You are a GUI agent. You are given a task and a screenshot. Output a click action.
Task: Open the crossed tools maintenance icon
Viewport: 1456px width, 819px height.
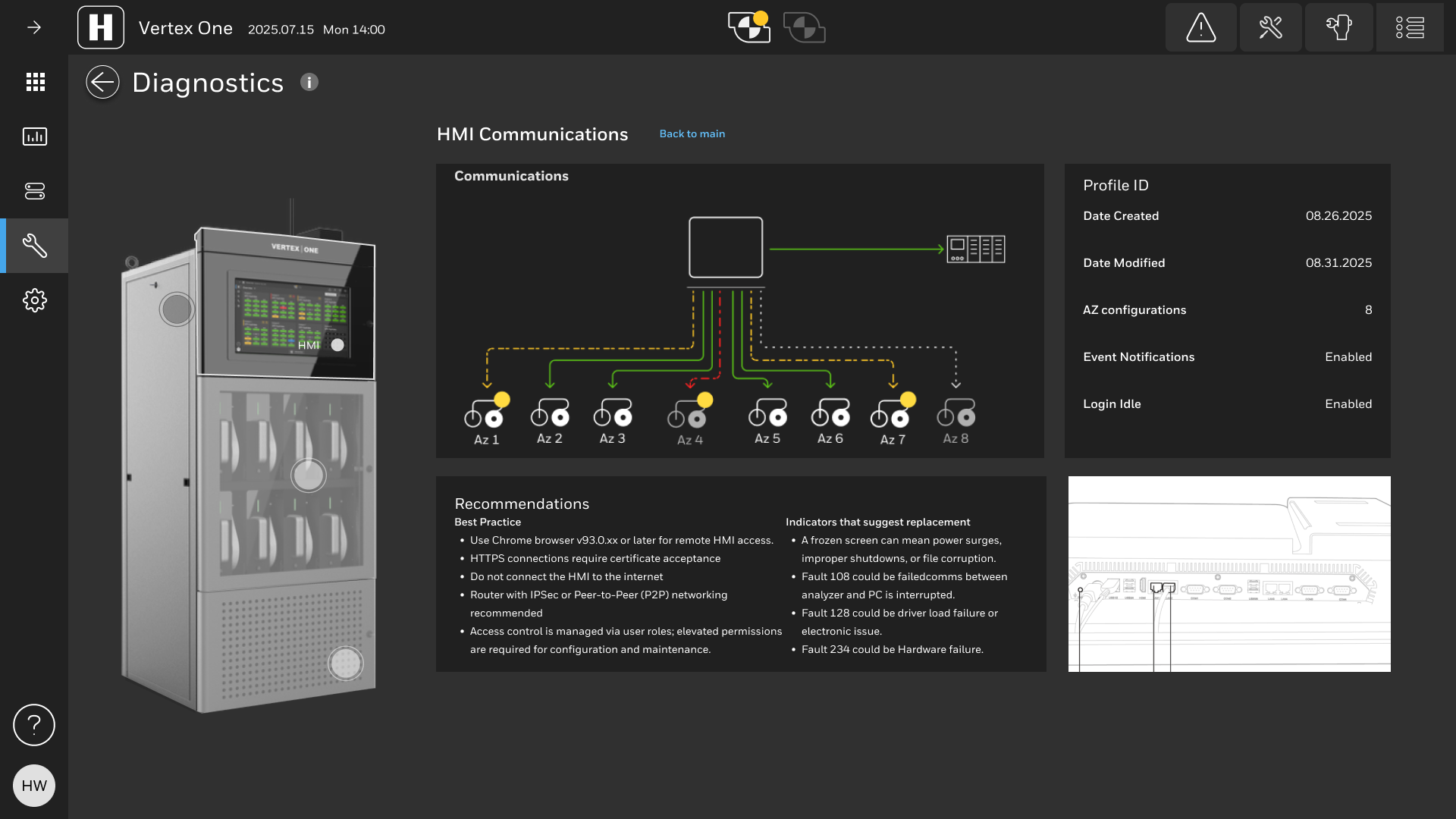tap(1270, 28)
